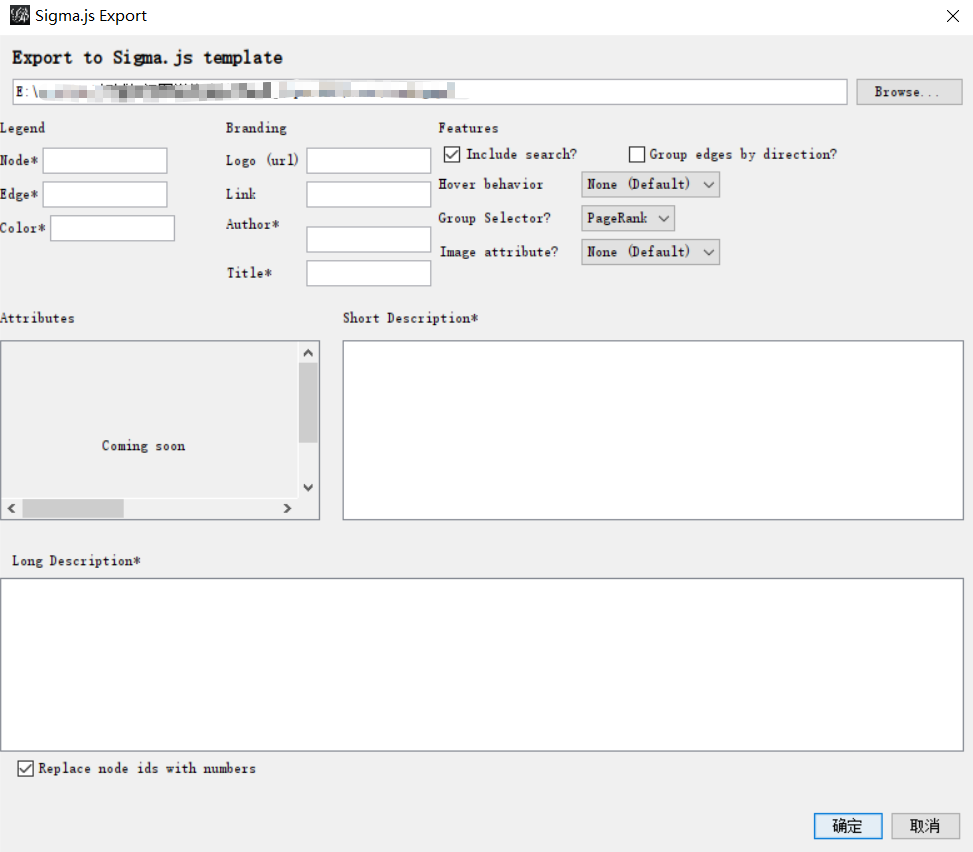Click the Branding Link input field
The width and height of the screenshot is (973, 852).
point(369,194)
